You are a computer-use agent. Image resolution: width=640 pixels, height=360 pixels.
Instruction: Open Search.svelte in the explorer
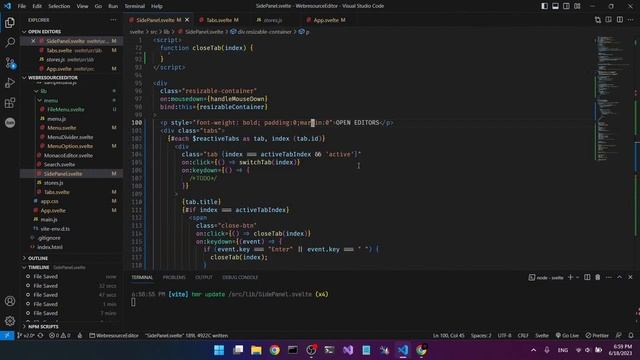pos(59,164)
